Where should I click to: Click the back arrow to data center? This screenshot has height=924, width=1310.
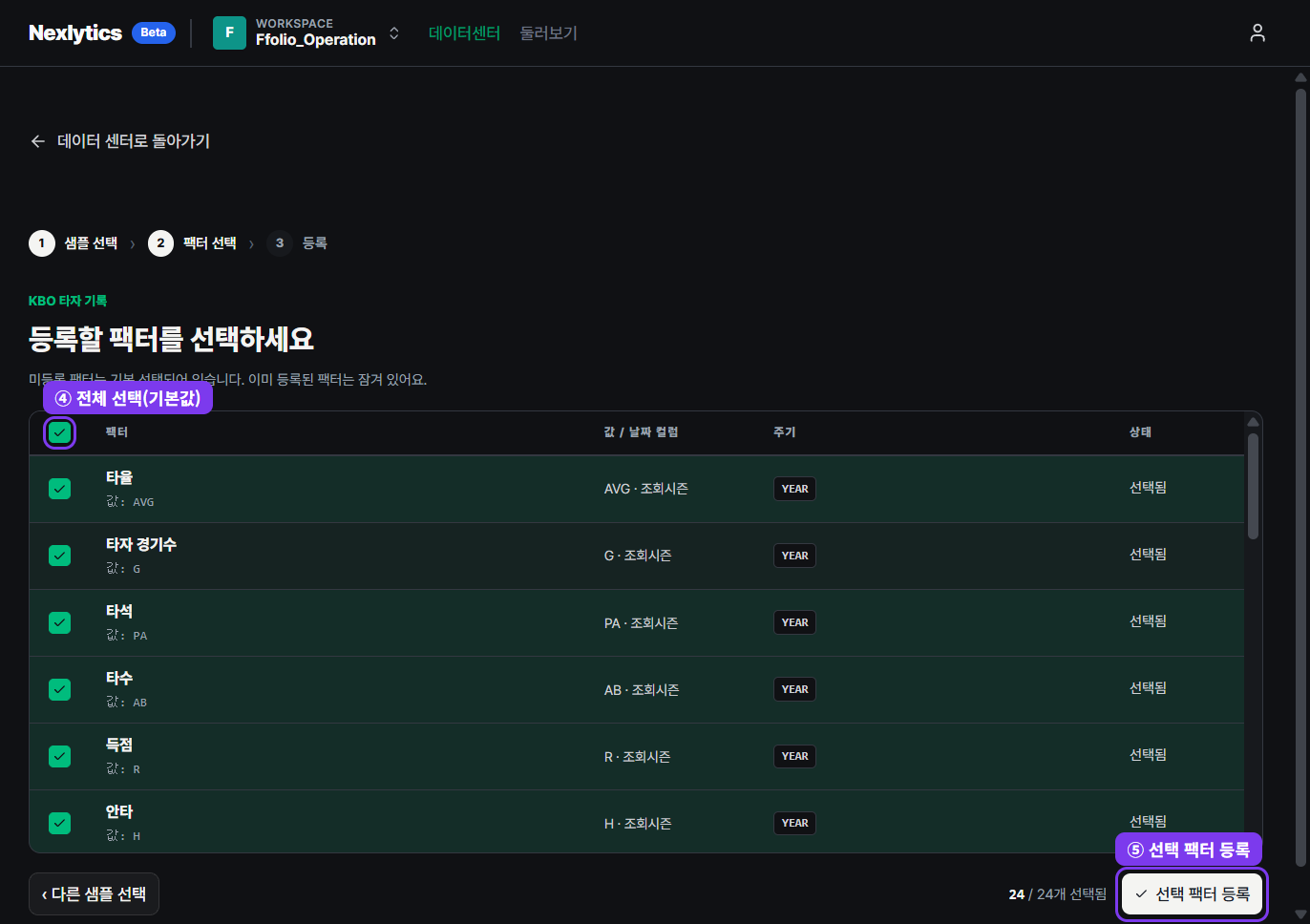(x=38, y=141)
